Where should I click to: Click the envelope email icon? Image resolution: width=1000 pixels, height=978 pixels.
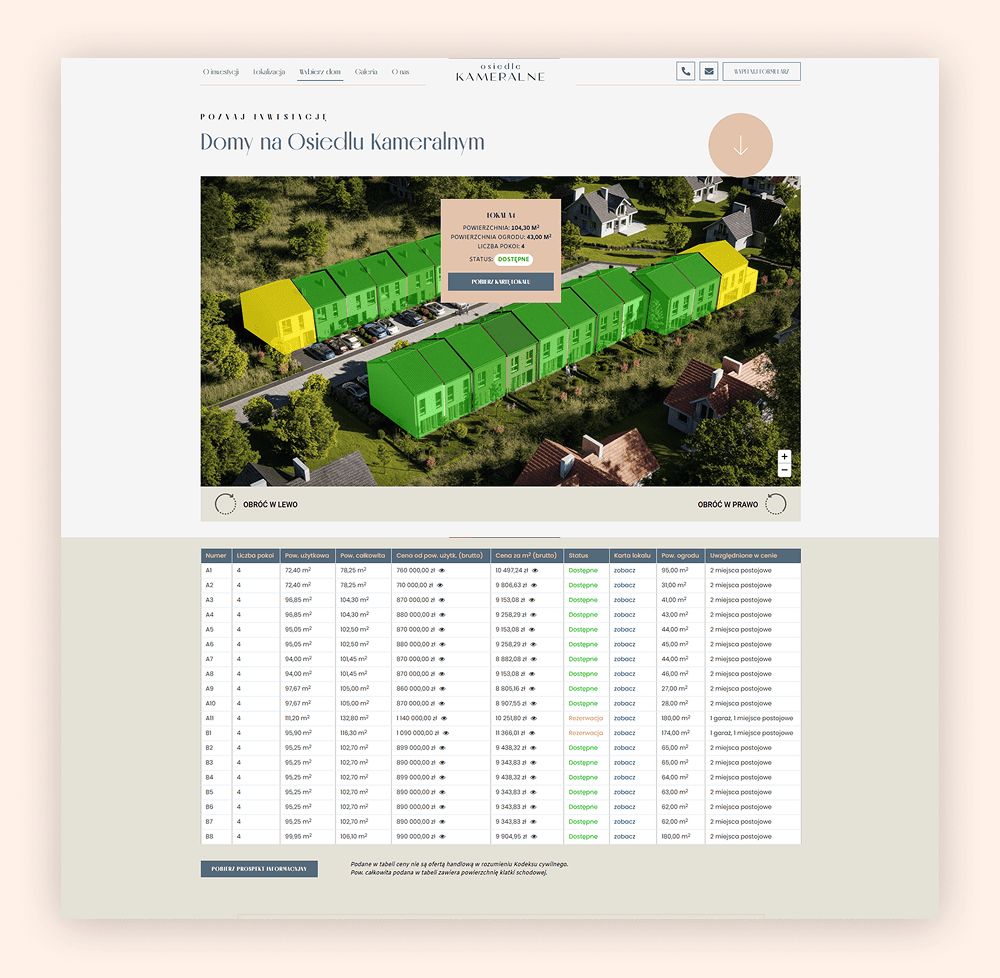[709, 71]
